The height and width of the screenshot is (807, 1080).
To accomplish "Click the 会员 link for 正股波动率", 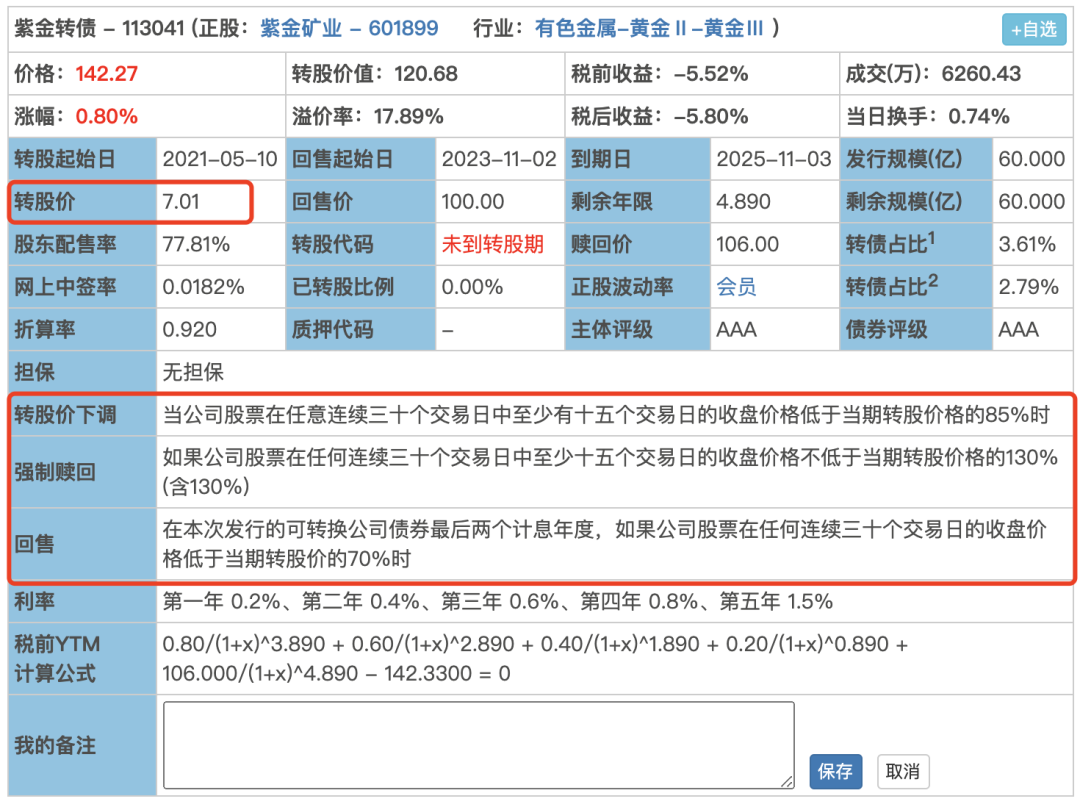I will click(x=736, y=286).
